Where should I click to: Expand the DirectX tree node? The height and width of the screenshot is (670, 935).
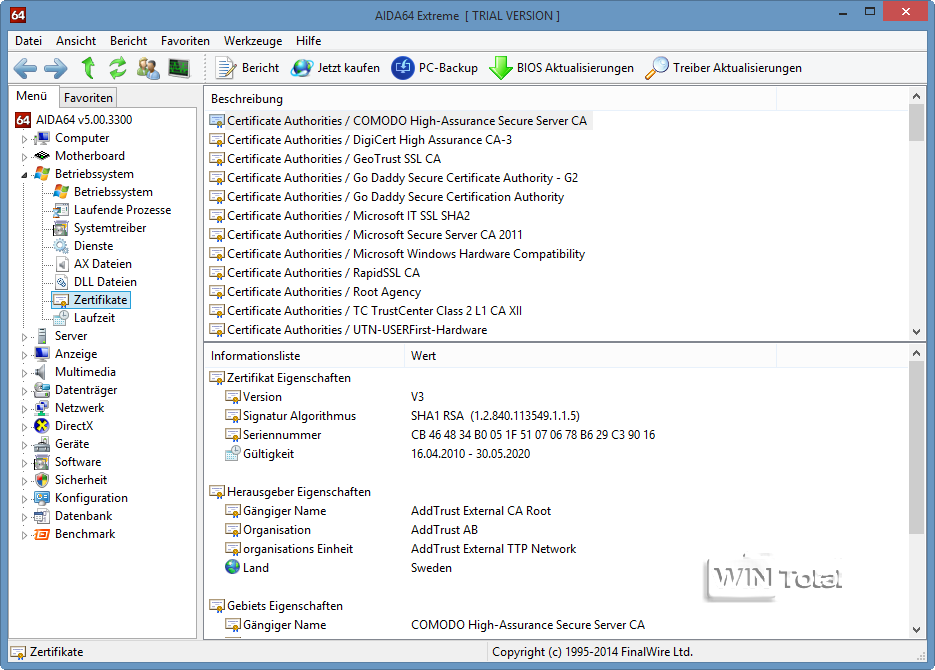pos(24,427)
